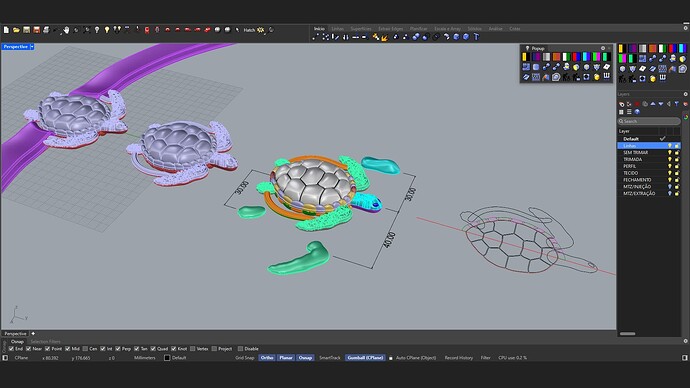Click the points tool in Inicio toolbar
This screenshot has width=690, height=388.
326,37
